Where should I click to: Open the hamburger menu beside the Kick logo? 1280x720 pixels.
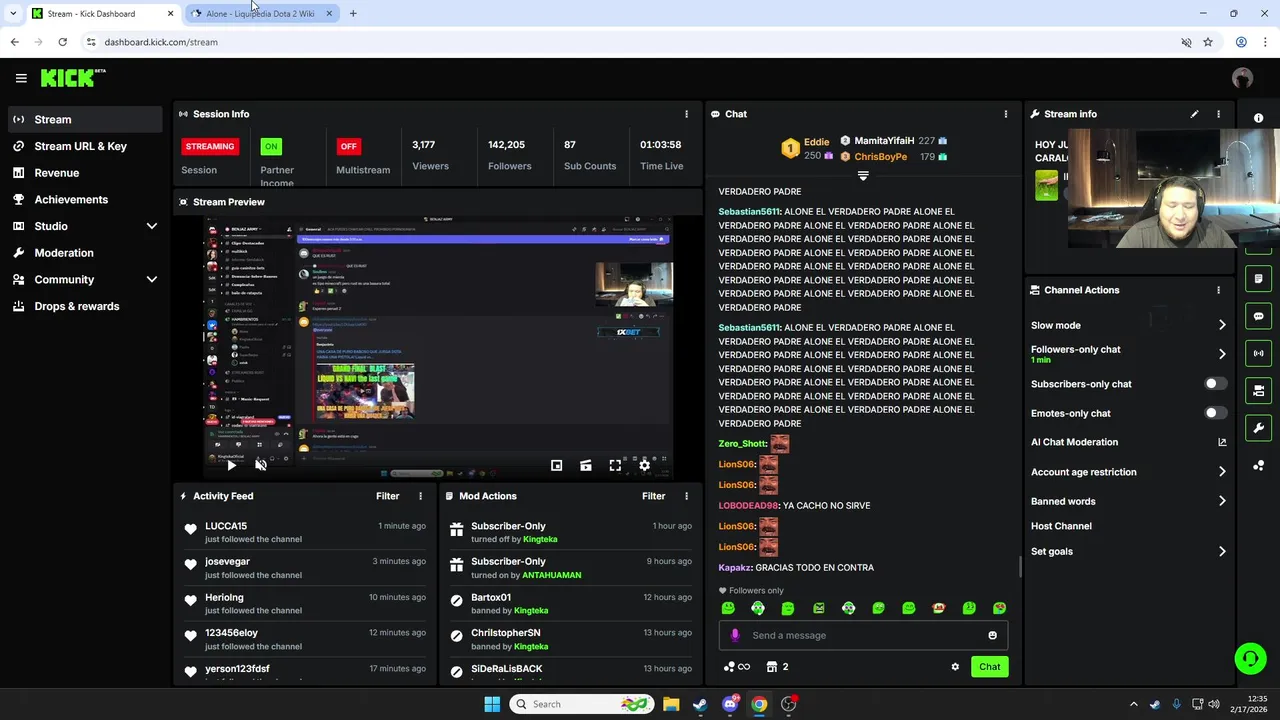[x=21, y=78]
